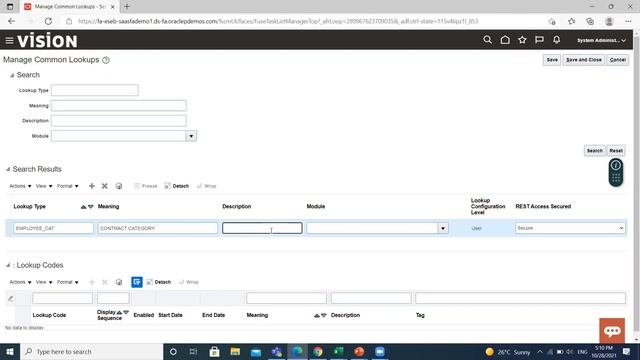Open notifications bell icon

tap(556, 40)
